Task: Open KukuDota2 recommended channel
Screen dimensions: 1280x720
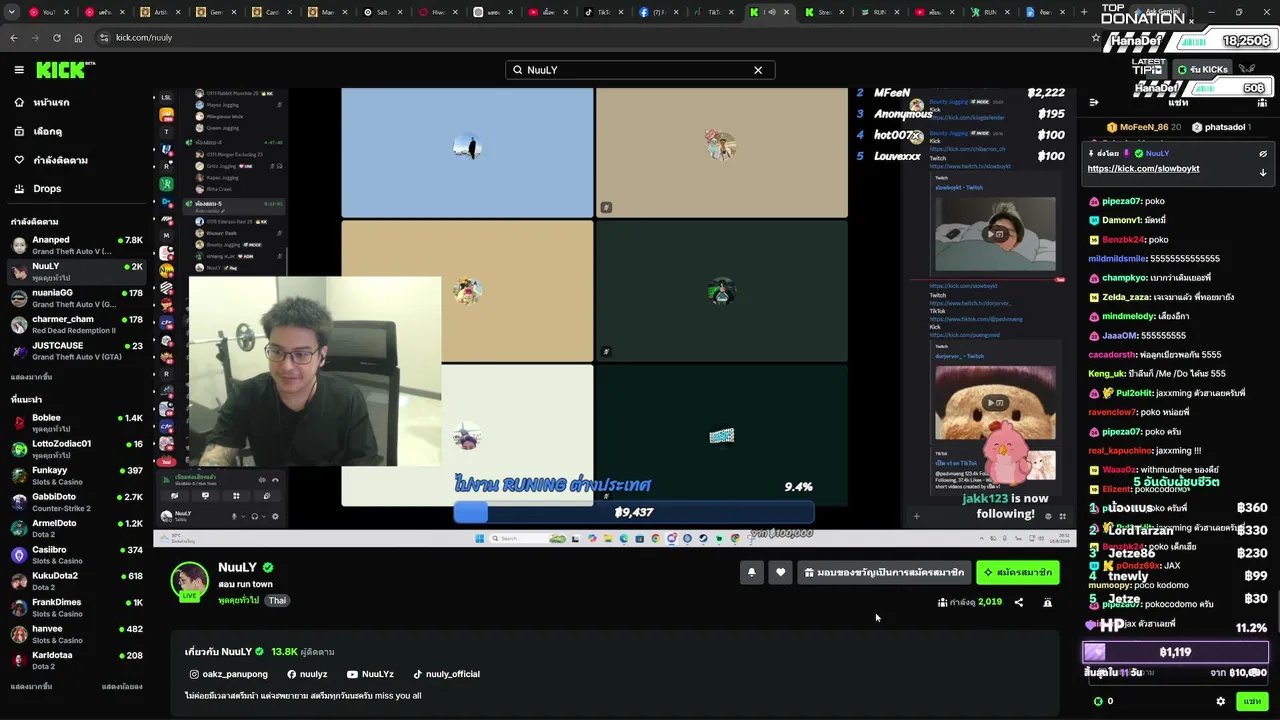Action: tap(77, 581)
